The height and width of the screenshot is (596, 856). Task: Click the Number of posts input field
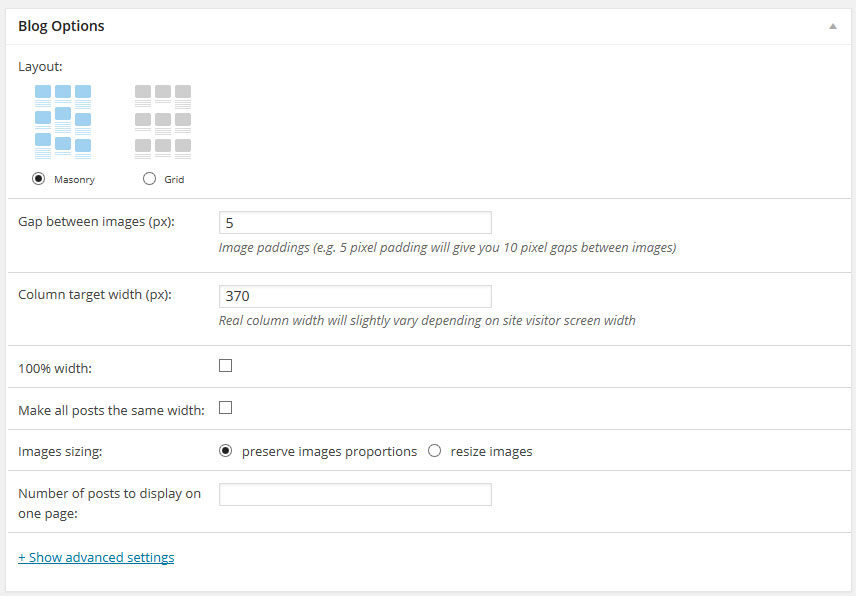point(355,494)
